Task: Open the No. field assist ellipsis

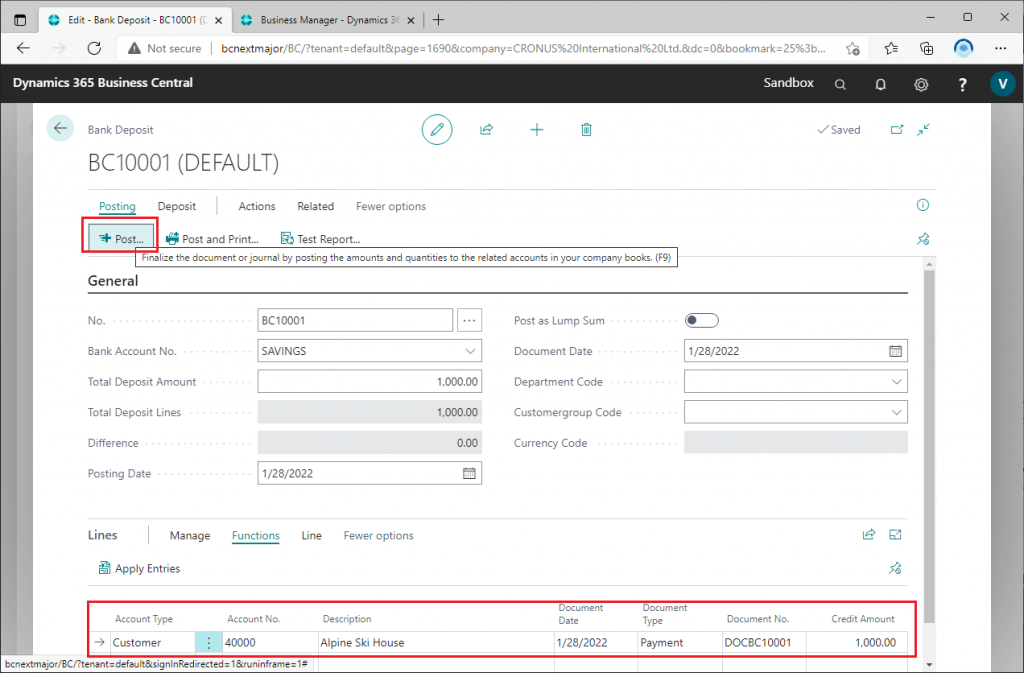Action: point(470,321)
